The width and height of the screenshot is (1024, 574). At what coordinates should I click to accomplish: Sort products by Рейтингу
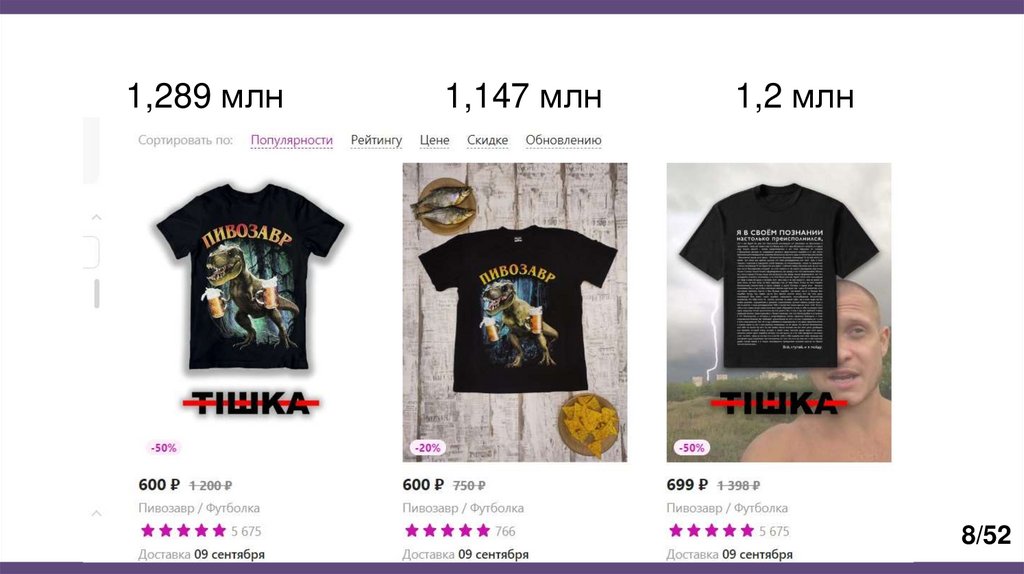(376, 140)
